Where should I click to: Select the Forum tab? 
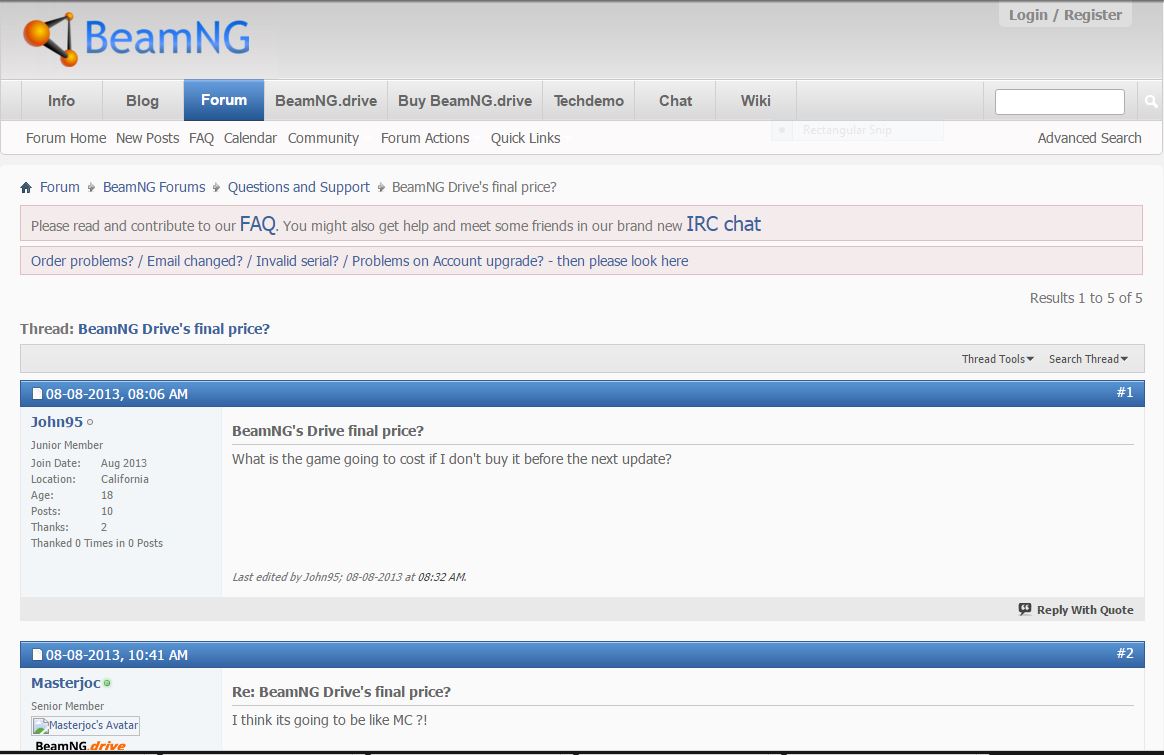pos(223,100)
